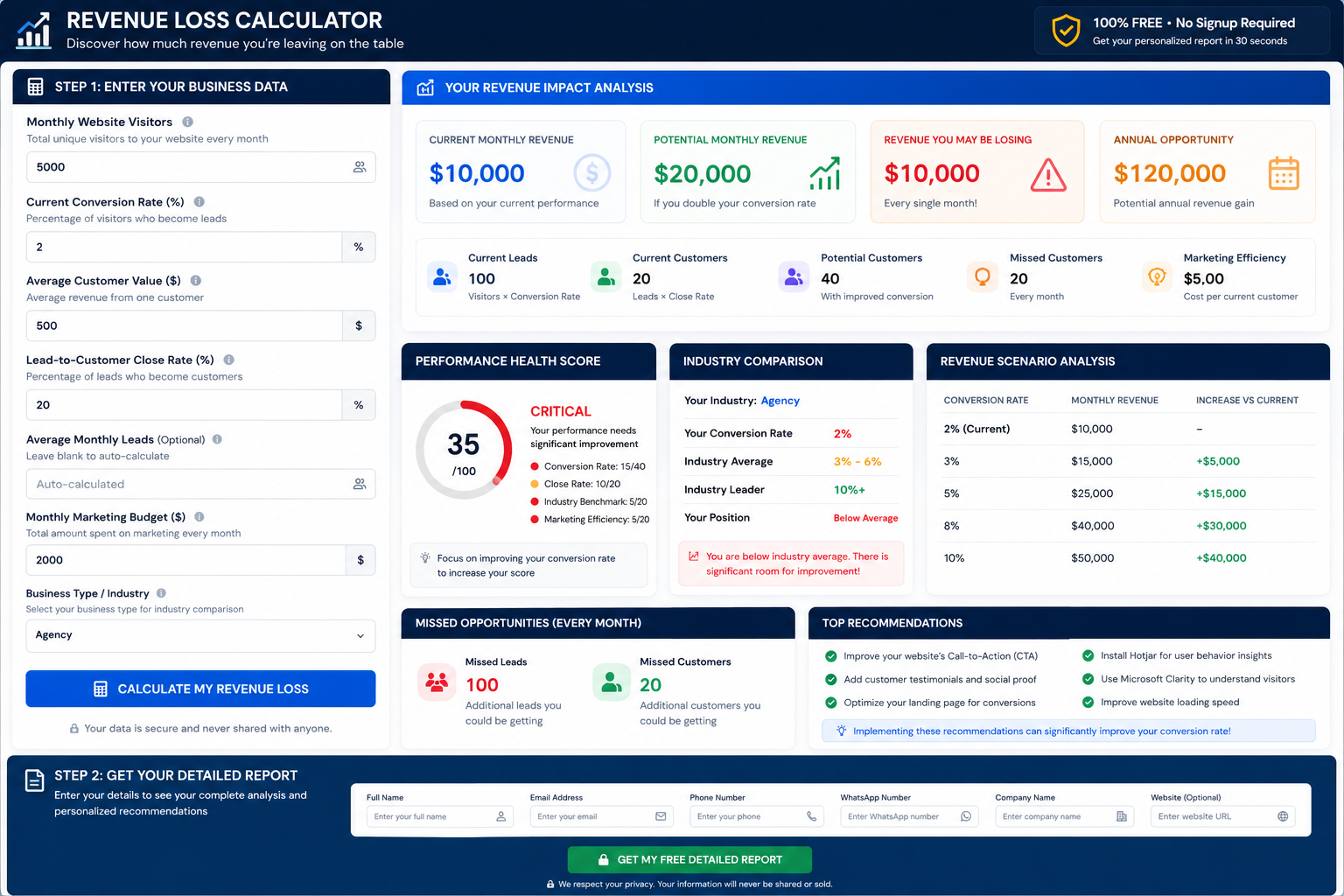The height and width of the screenshot is (896, 1344).
Task: Click the WhatsApp Number input field
Action: click(x=910, y=816)
